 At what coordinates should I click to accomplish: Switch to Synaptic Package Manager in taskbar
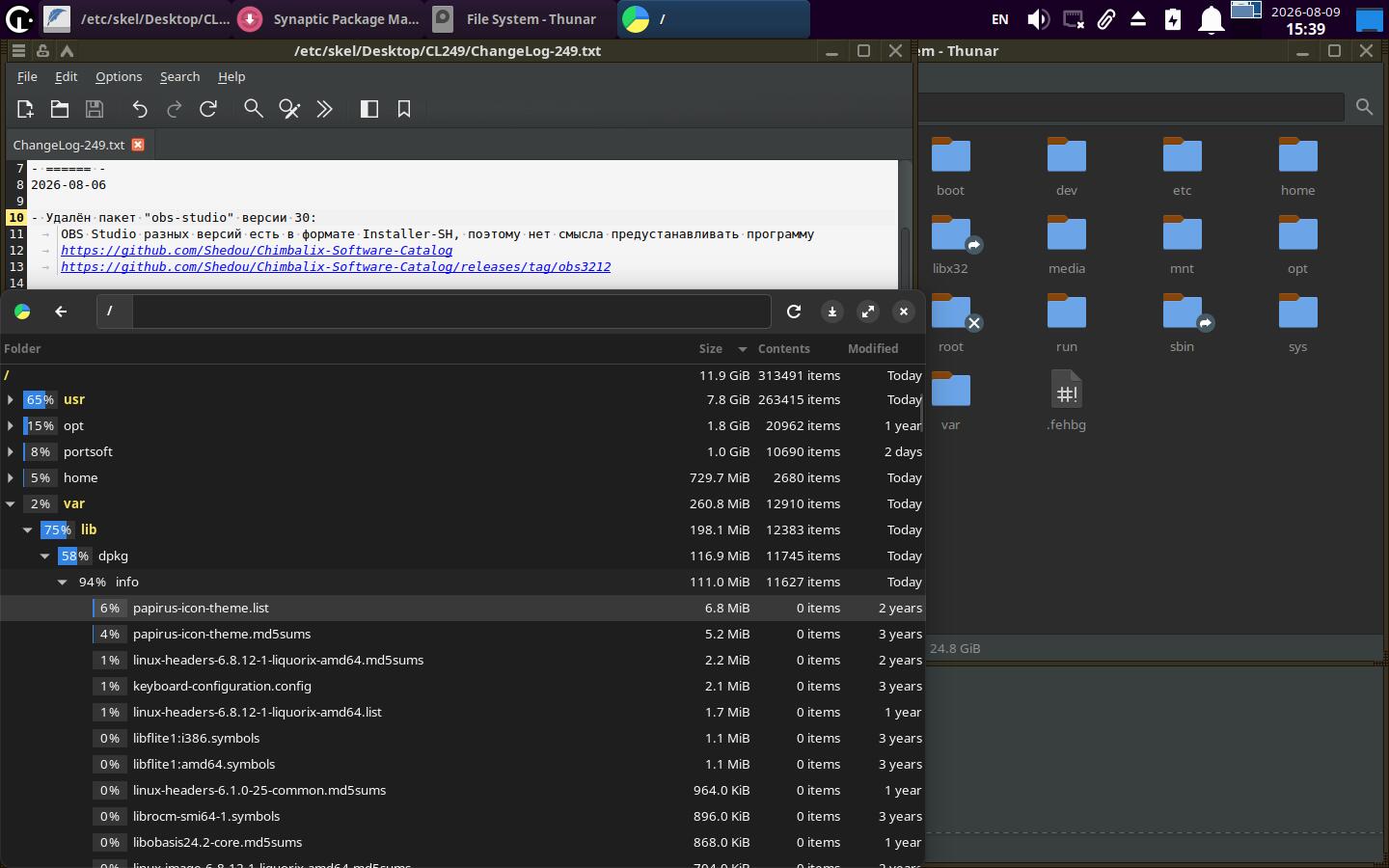point(329,19)
